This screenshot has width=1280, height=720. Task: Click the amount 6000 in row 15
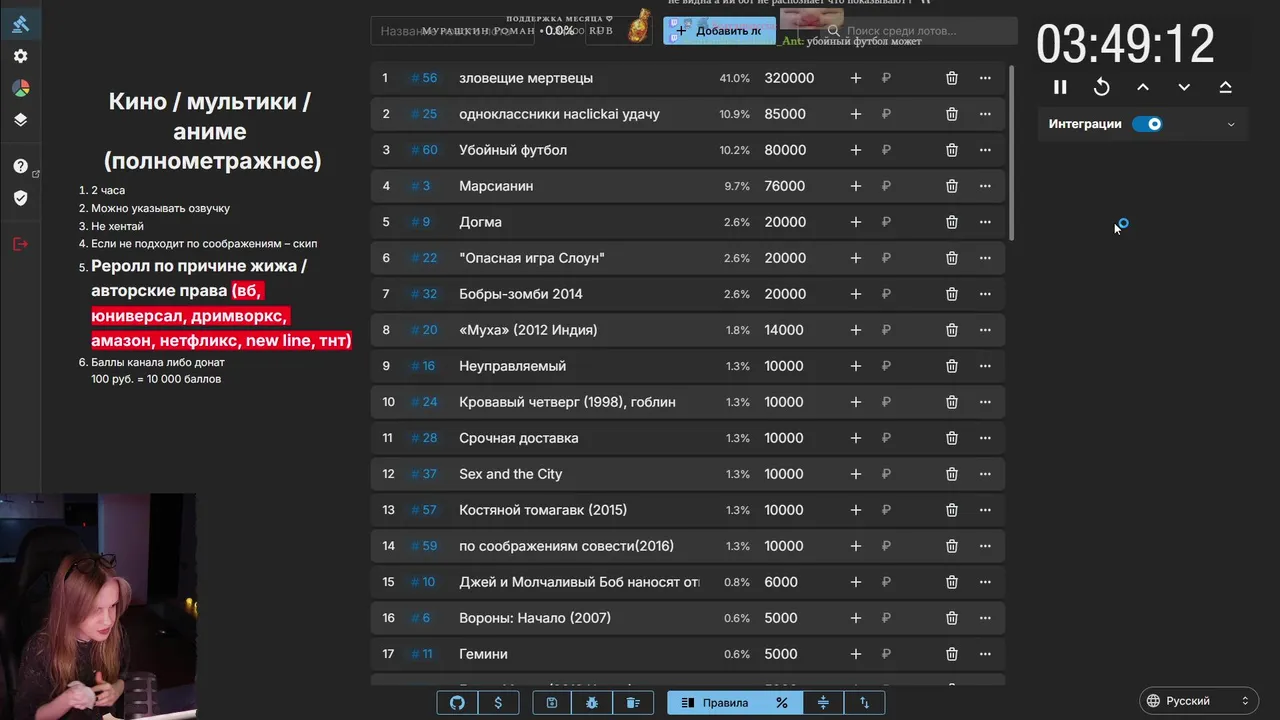point(781,582)
